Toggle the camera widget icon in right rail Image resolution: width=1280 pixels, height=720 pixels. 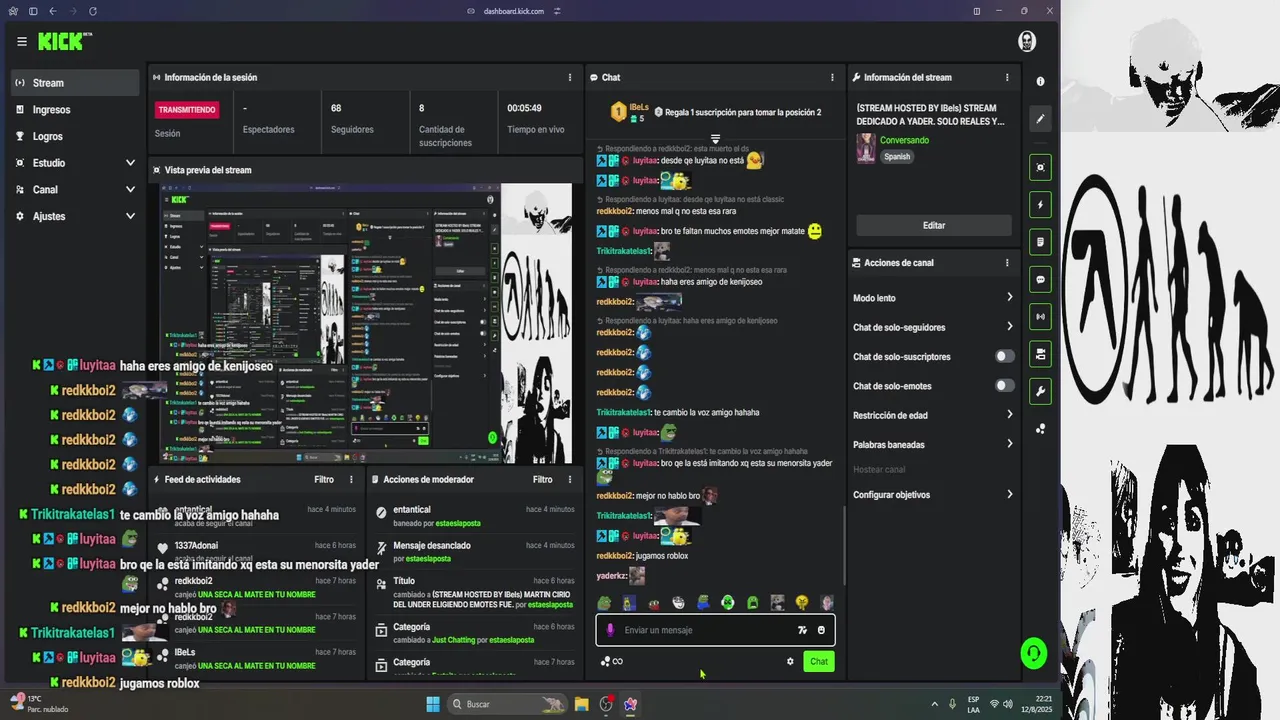tap(1040, 354)
